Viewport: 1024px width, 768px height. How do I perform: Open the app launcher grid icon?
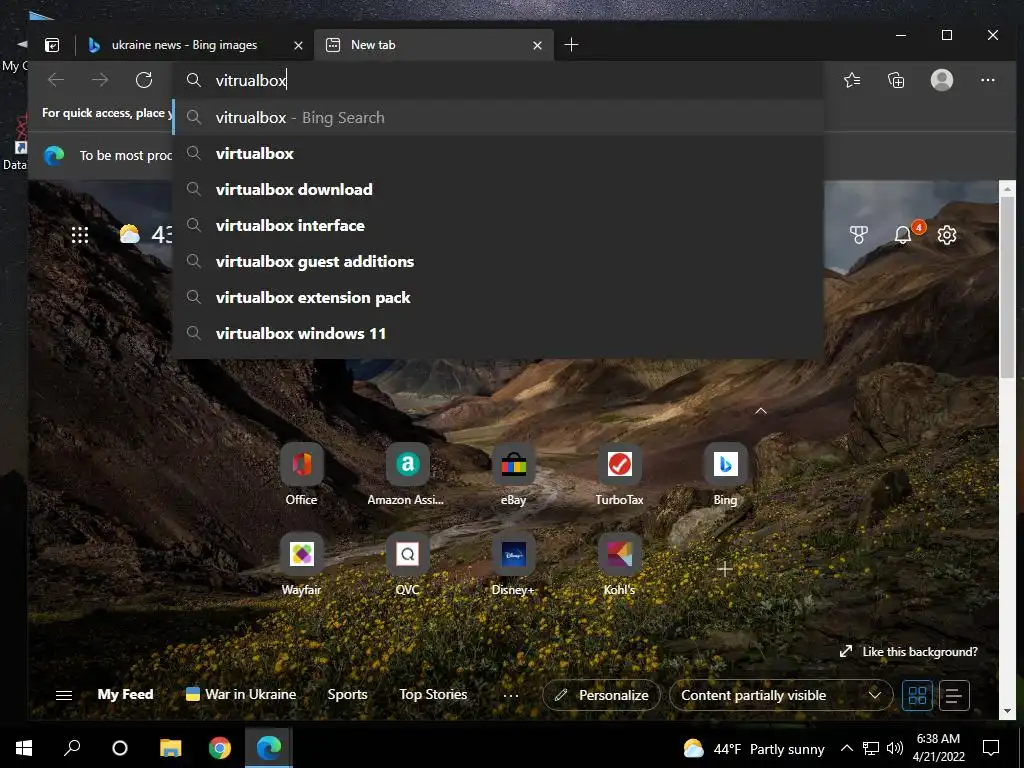coord(80,234)
